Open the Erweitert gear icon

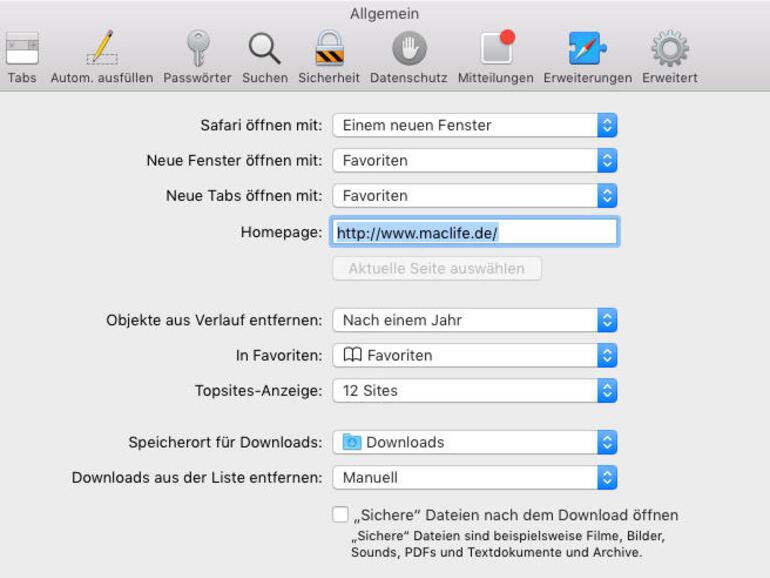click(x=670, y=48)
